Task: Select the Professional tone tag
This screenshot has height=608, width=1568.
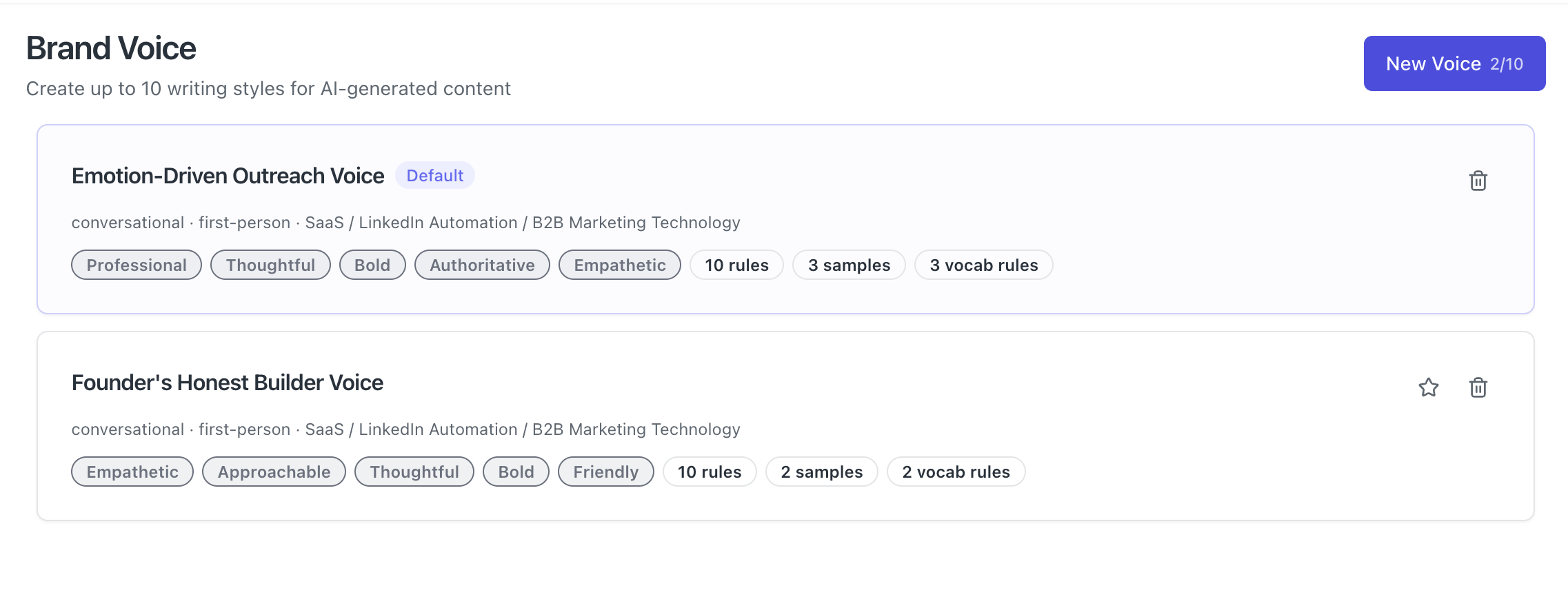Action: coord(137,265)
